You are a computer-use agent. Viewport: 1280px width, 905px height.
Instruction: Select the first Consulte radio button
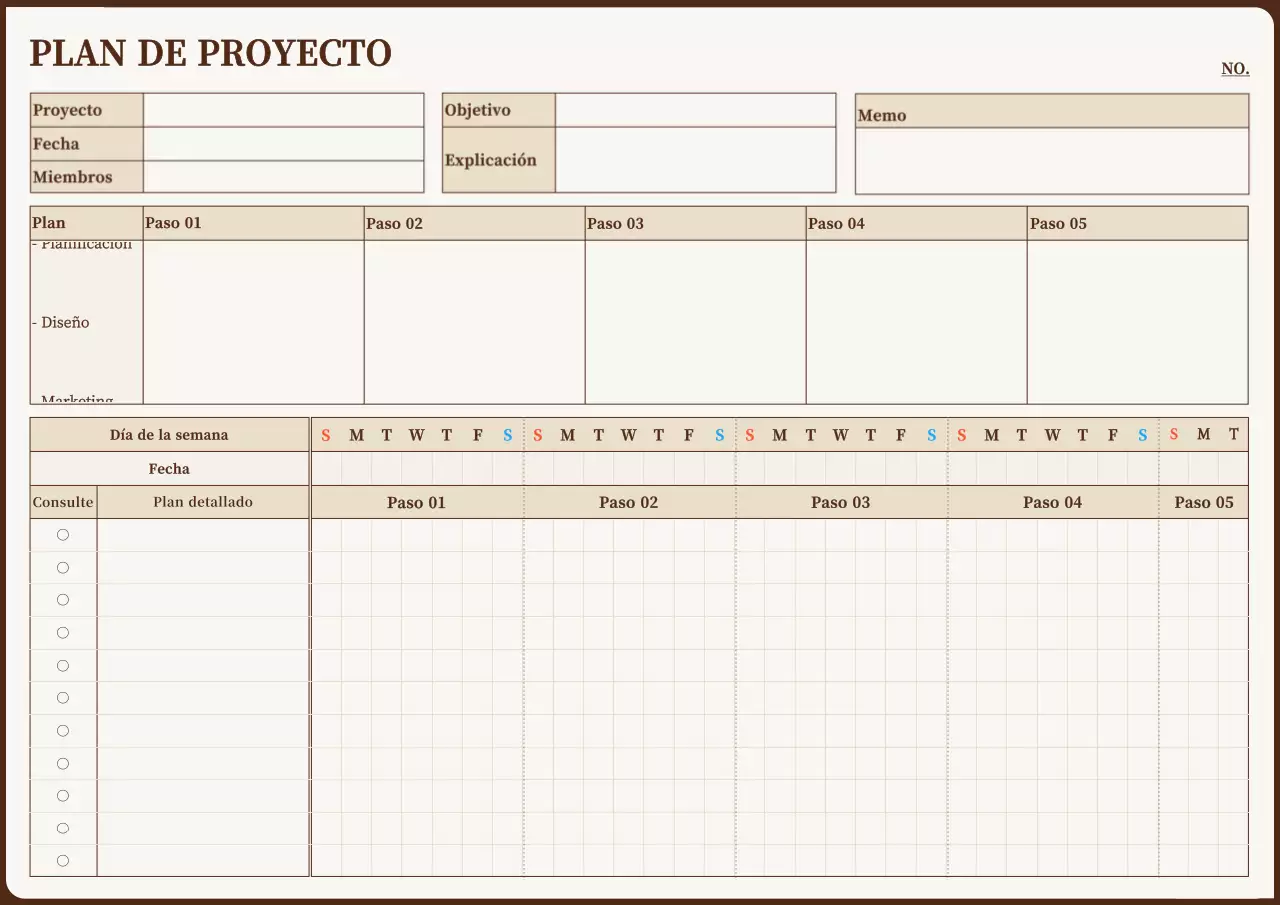tap(63, 534)
